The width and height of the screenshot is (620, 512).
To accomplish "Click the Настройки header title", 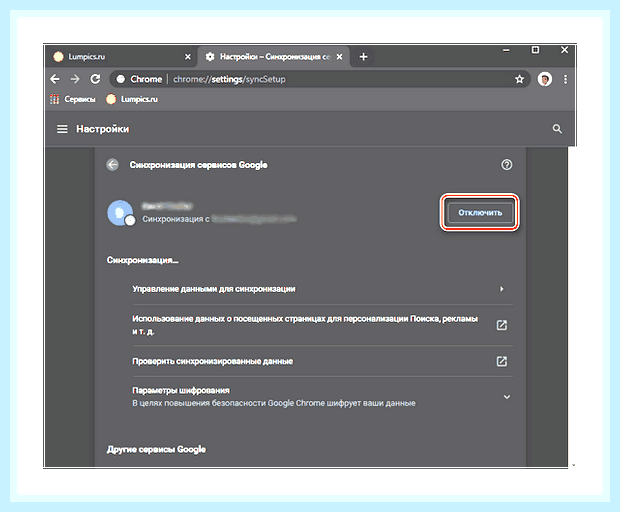I will click(102, 129).
